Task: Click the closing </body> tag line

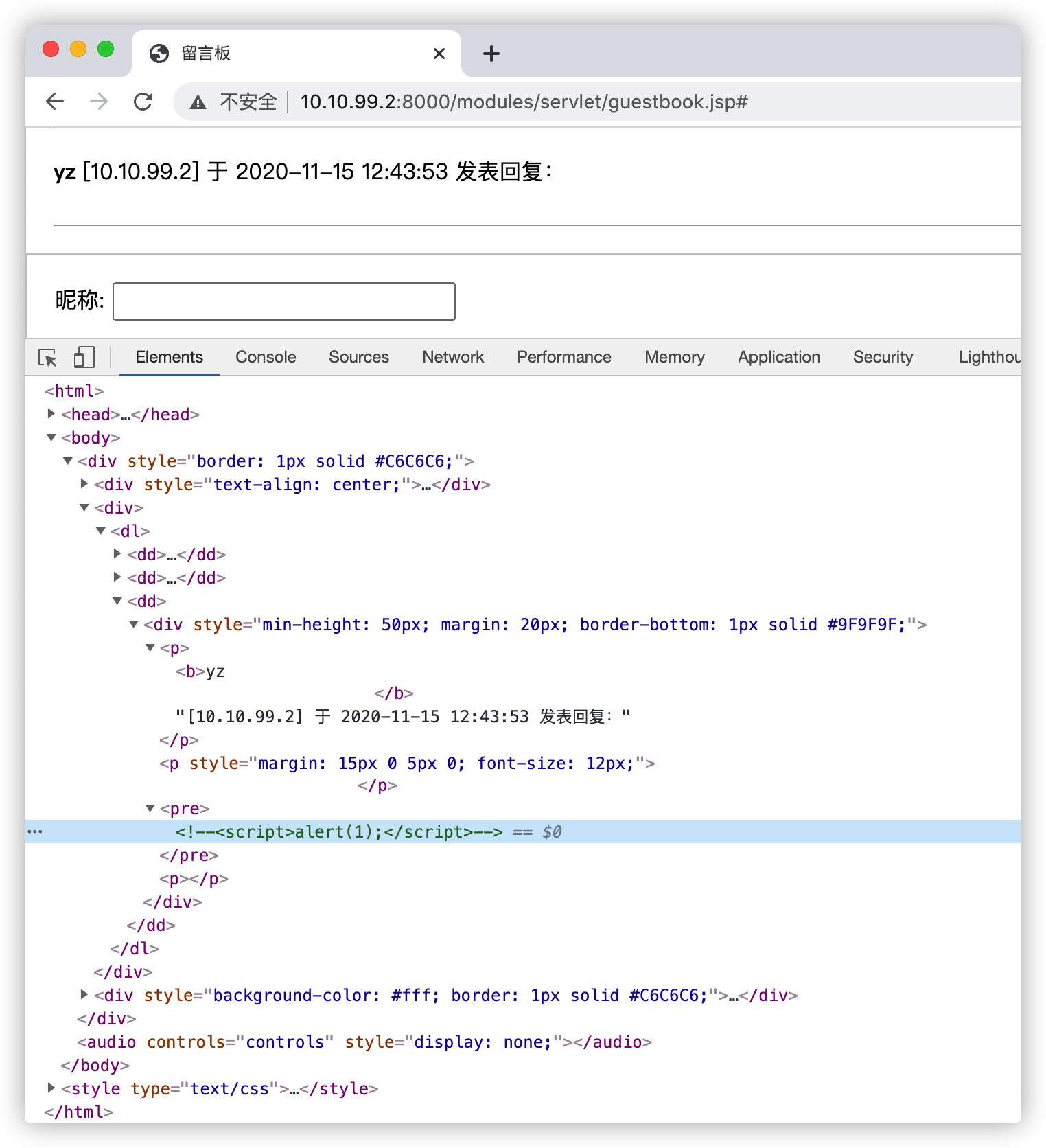Action: (95, 1066)
